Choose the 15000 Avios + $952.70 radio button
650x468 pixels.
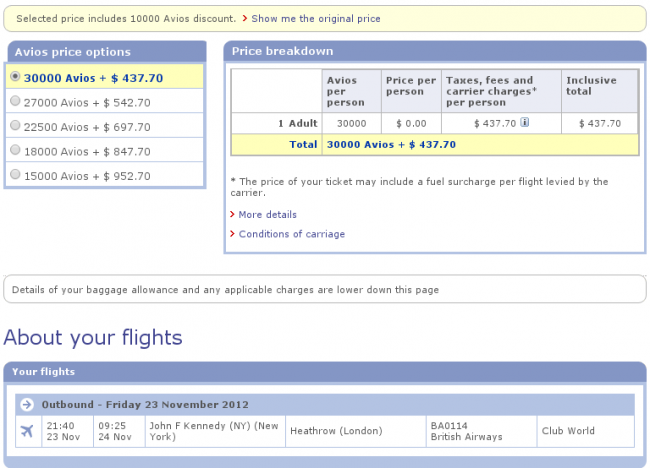click(x=15, y=175)
